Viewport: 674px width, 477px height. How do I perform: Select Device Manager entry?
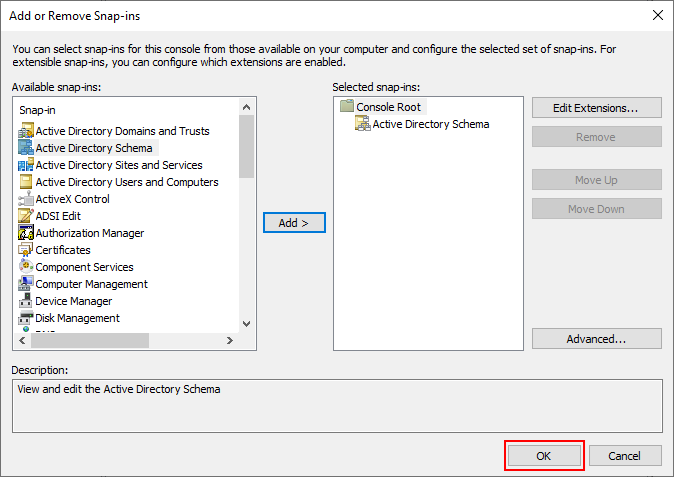74,301
